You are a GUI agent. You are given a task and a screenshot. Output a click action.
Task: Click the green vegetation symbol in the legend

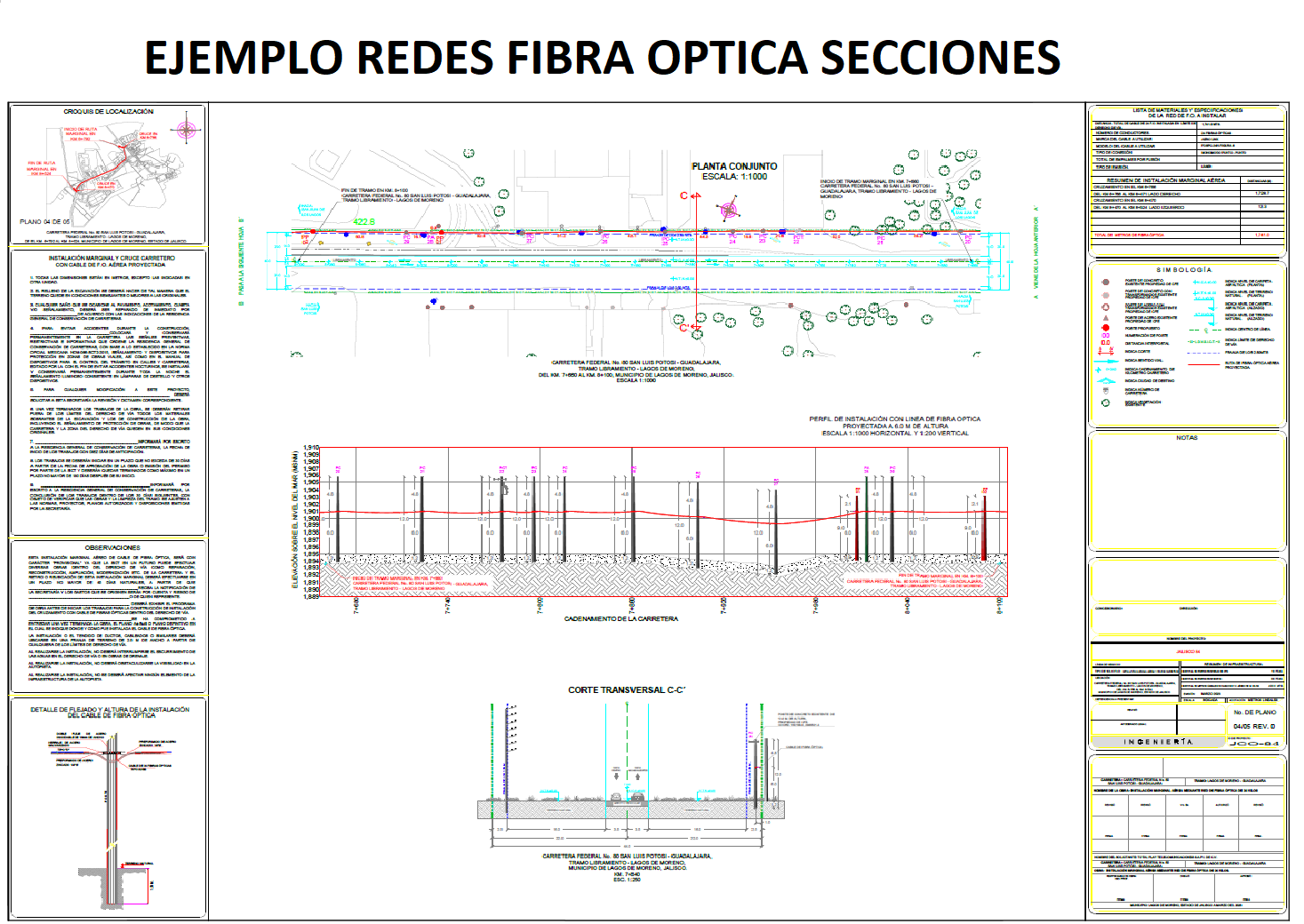pos(1106,402)
